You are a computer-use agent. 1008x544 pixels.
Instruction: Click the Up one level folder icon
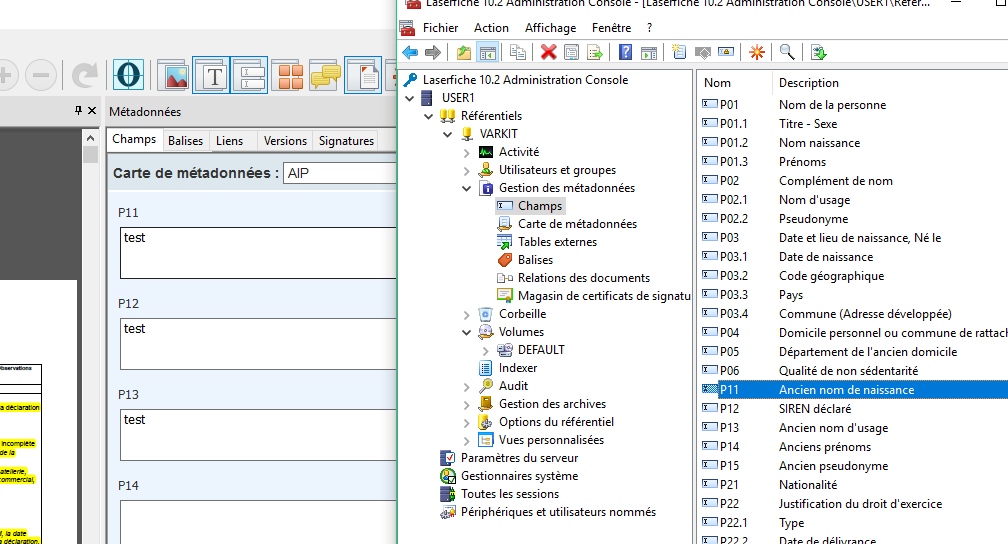(x=464, y=53)
